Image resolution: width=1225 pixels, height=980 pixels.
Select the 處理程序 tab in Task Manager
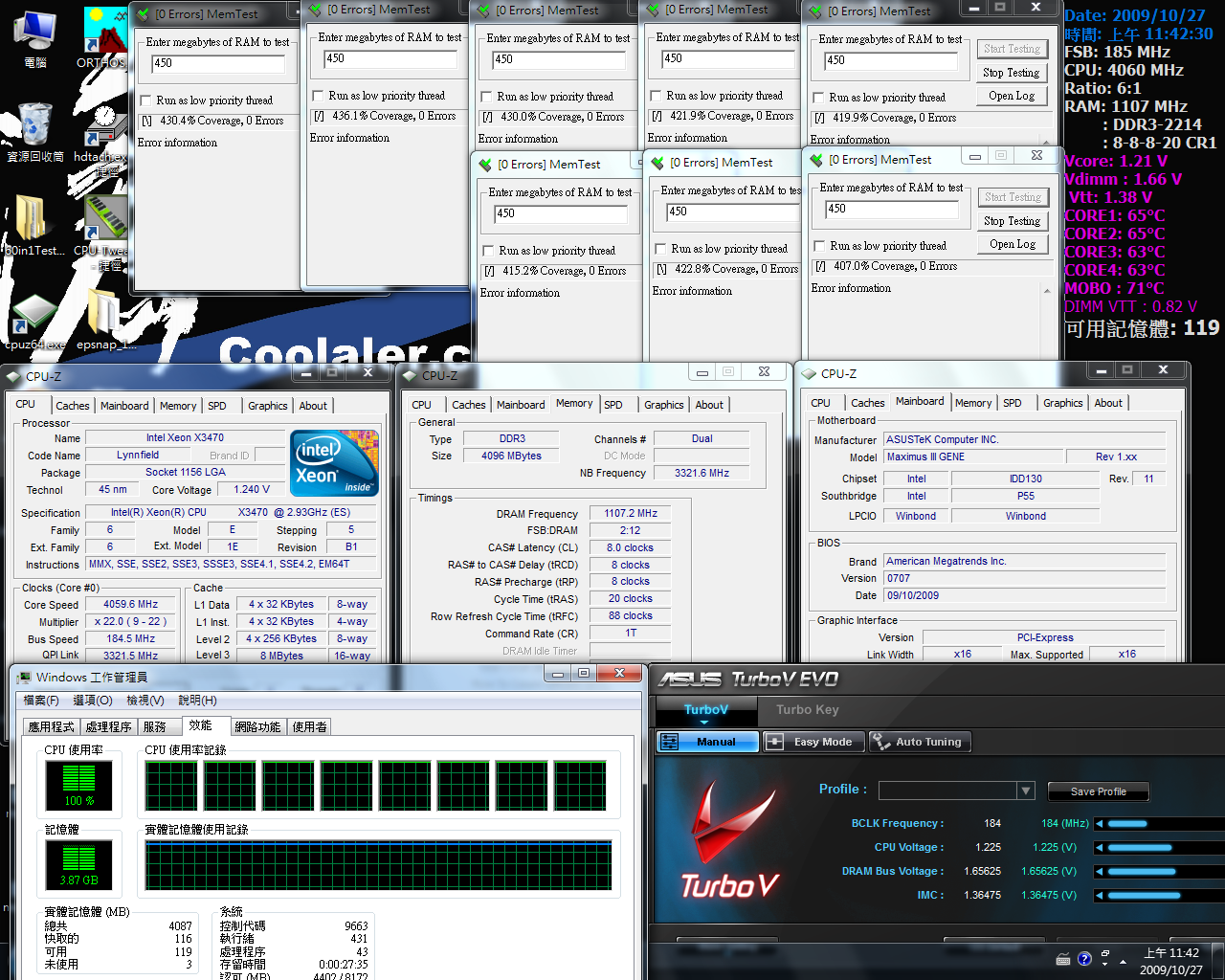click(x=108, y=727)
